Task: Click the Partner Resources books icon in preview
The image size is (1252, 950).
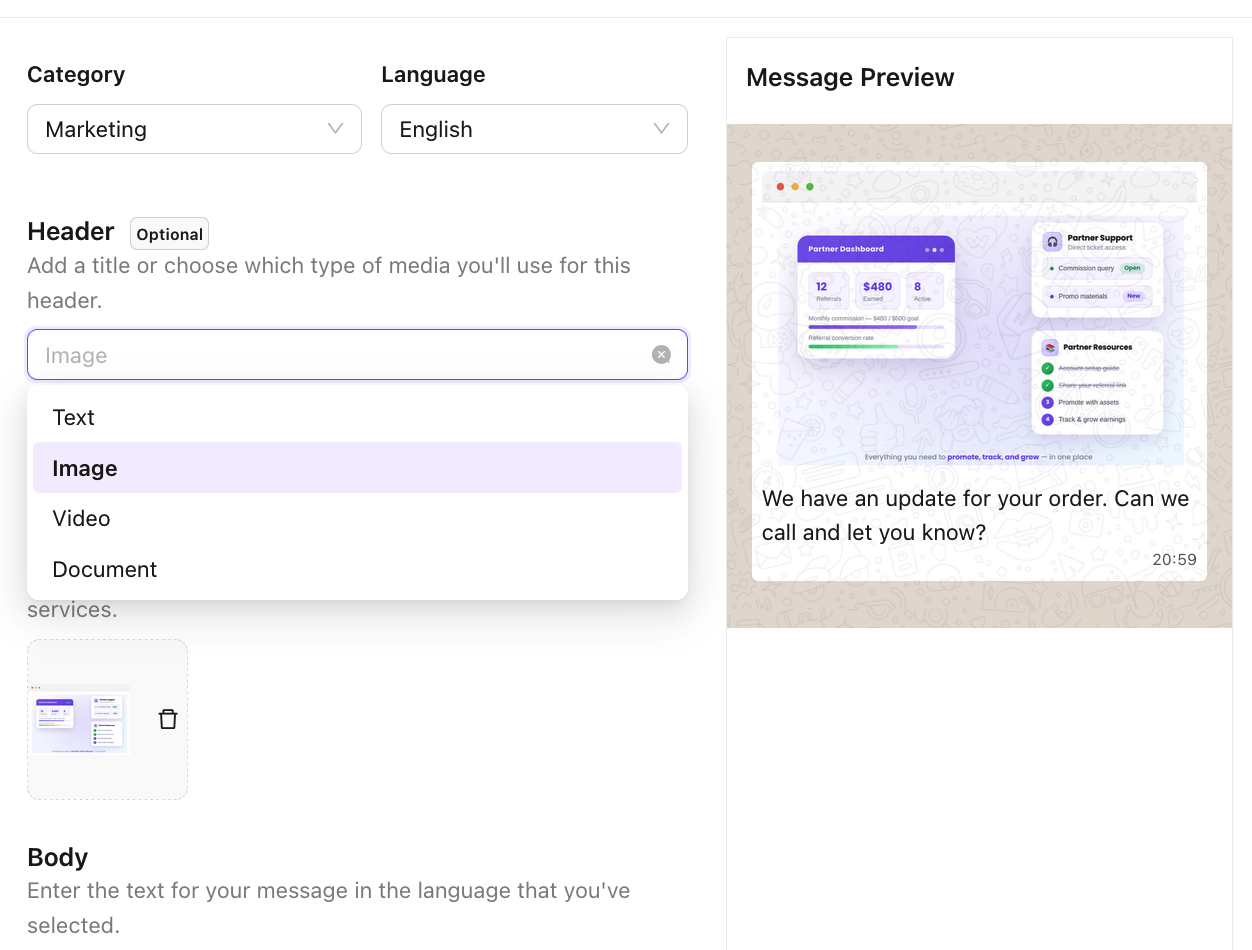Action: (x=1050, y=348)
